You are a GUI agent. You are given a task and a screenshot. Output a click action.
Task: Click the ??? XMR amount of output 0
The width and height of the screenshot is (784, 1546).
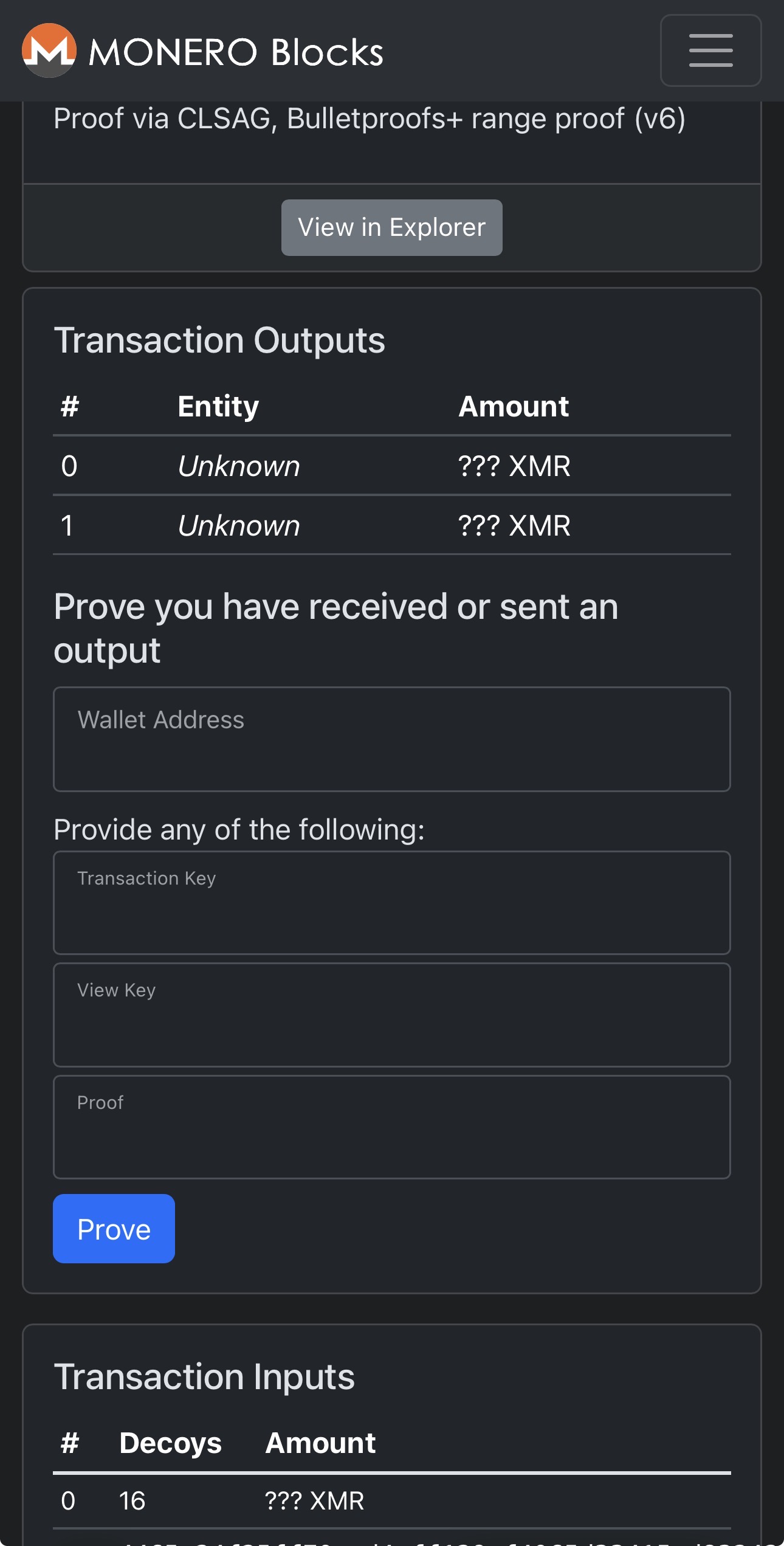(514, 466)
